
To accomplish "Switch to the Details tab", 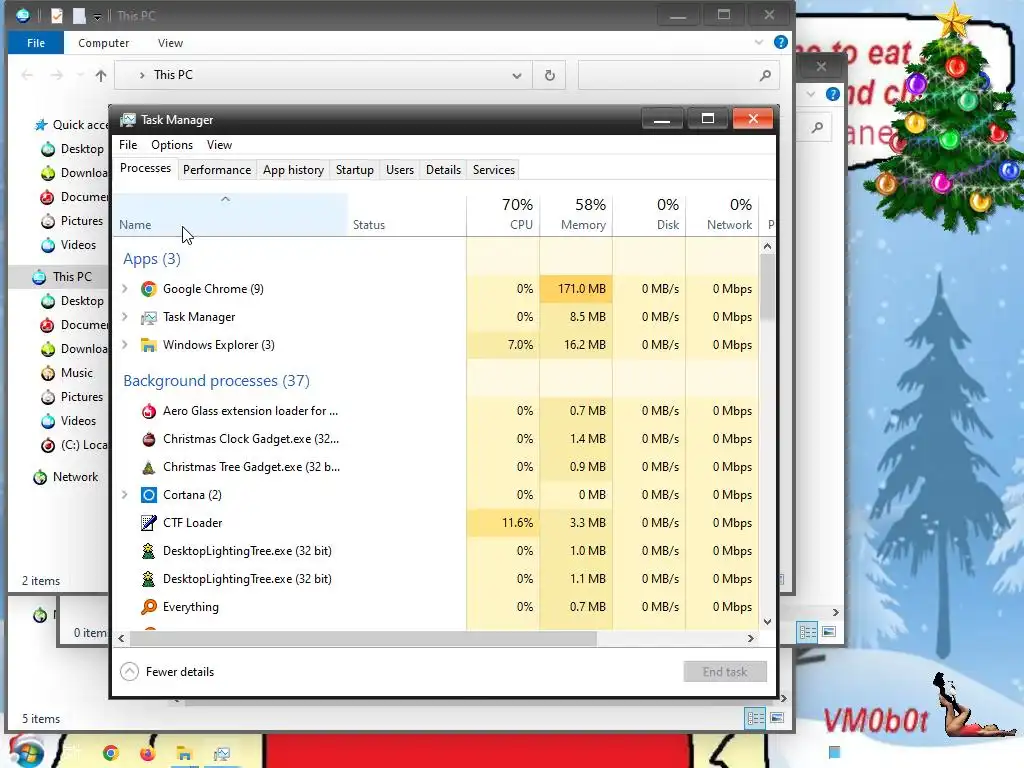I will [443, 170].
